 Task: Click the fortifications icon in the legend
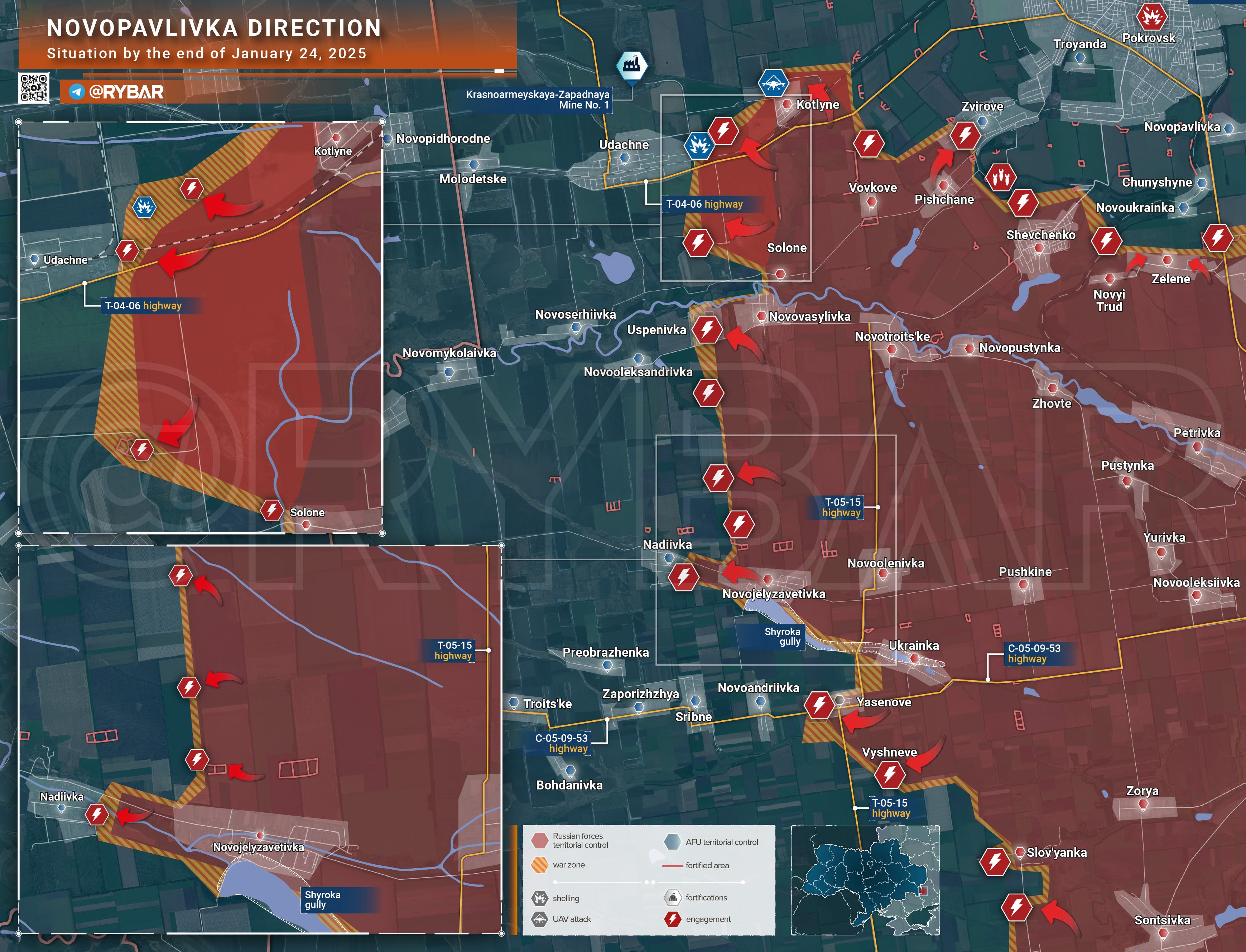tap(672, 898)
